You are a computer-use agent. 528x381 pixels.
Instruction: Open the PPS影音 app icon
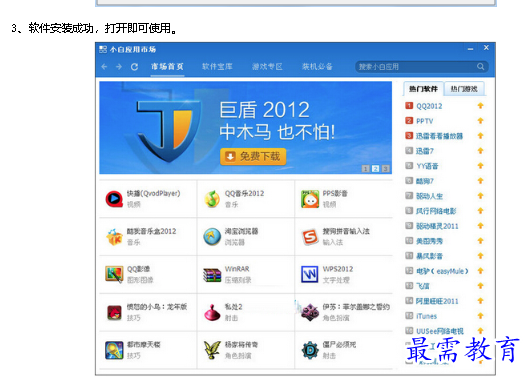[310, 199]
